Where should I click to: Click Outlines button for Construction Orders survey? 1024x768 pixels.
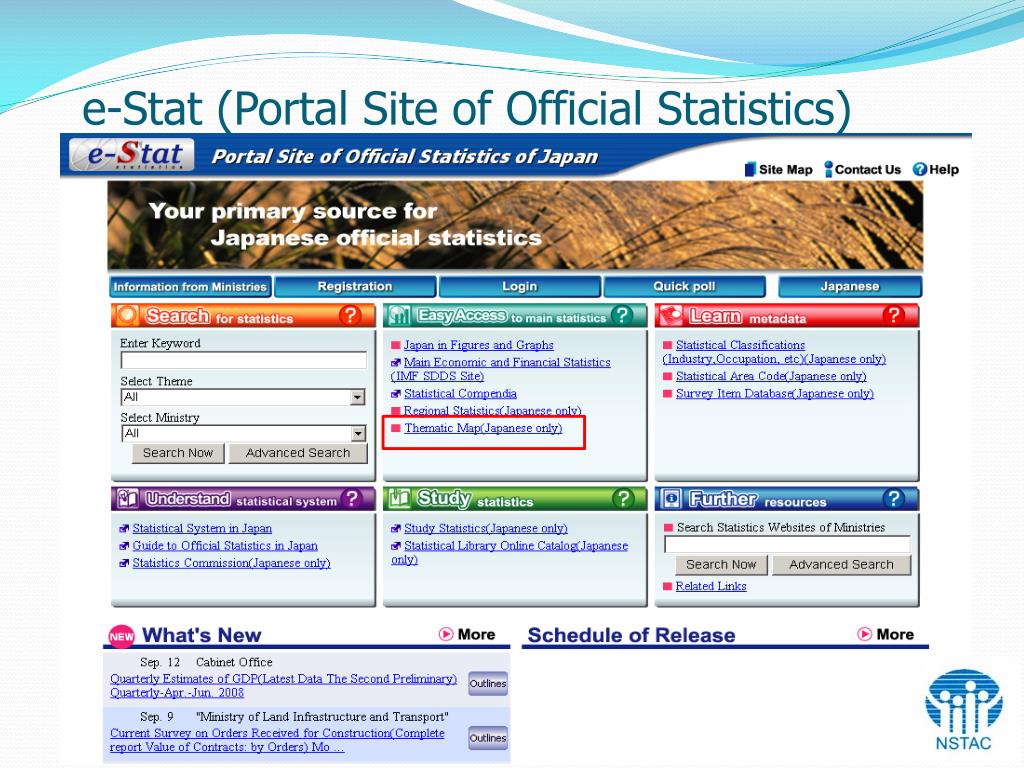pos(488,738)
